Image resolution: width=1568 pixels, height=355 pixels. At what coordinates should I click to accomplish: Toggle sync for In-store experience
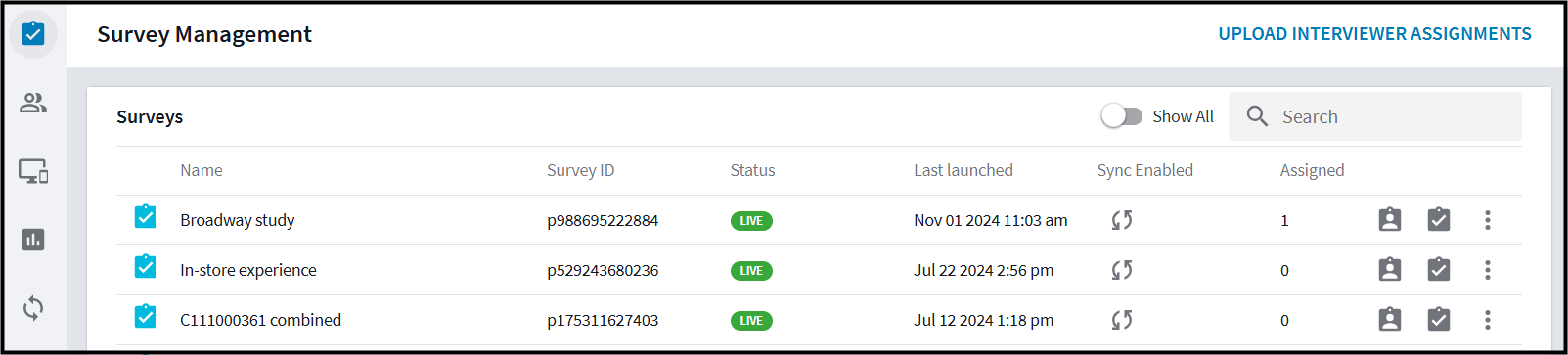tap(1122, 270)
